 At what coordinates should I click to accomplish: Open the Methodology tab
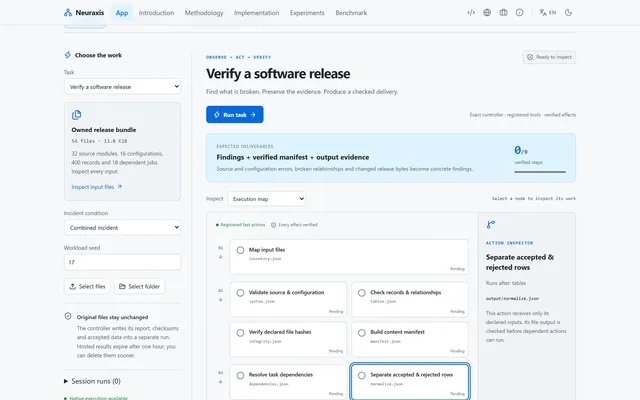204,13
